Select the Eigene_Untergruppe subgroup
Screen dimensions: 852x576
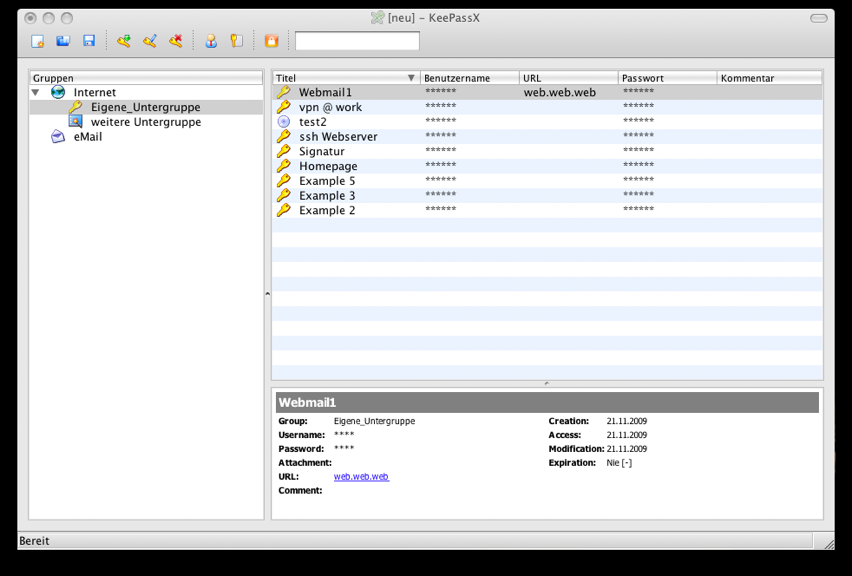pos(146,107)
